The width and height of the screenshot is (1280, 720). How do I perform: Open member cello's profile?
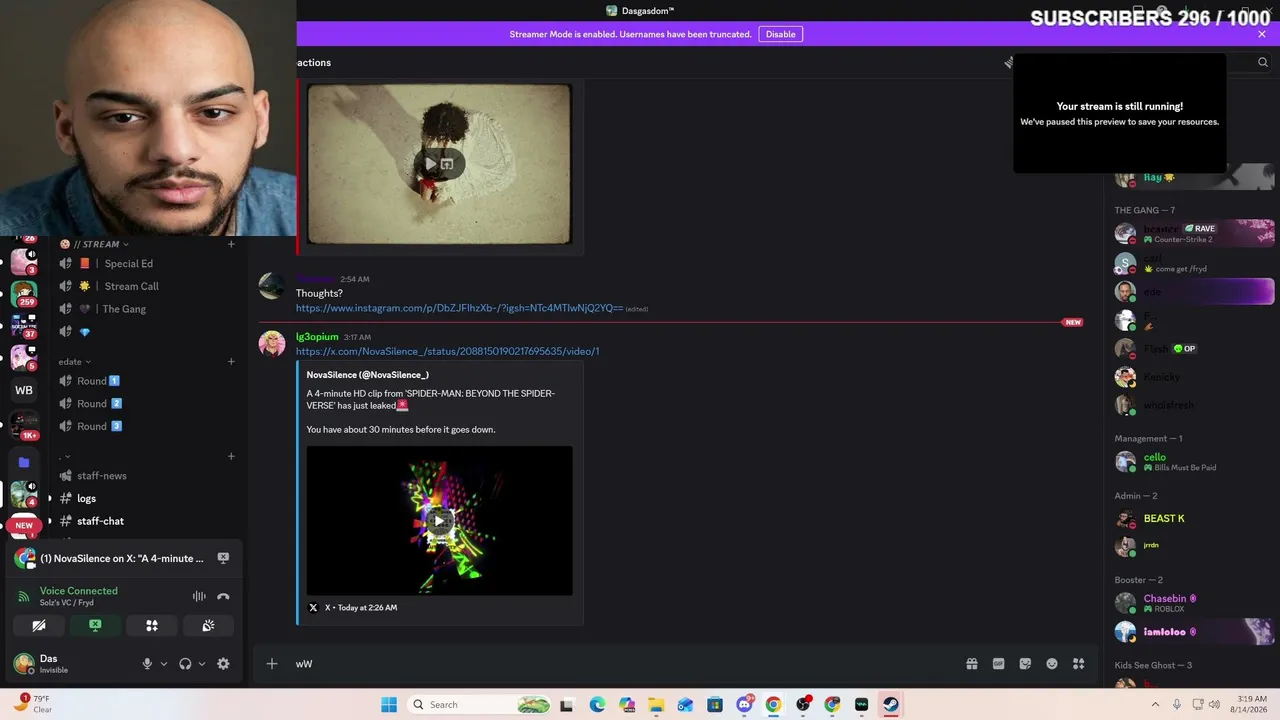(1194, 462)
